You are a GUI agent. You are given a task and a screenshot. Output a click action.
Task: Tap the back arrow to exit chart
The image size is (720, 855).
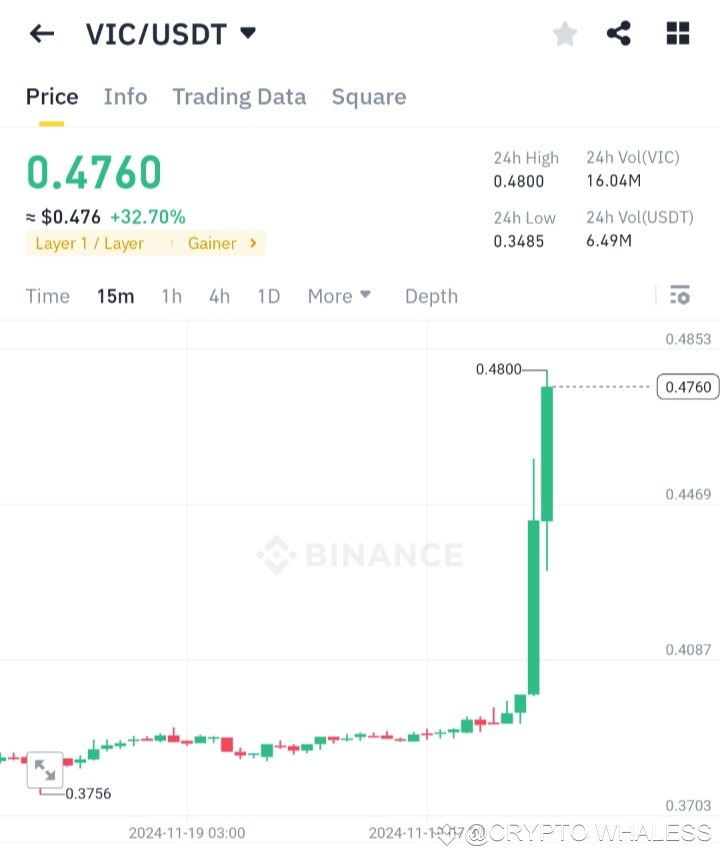pyautogui.click(x=41, y=33)
